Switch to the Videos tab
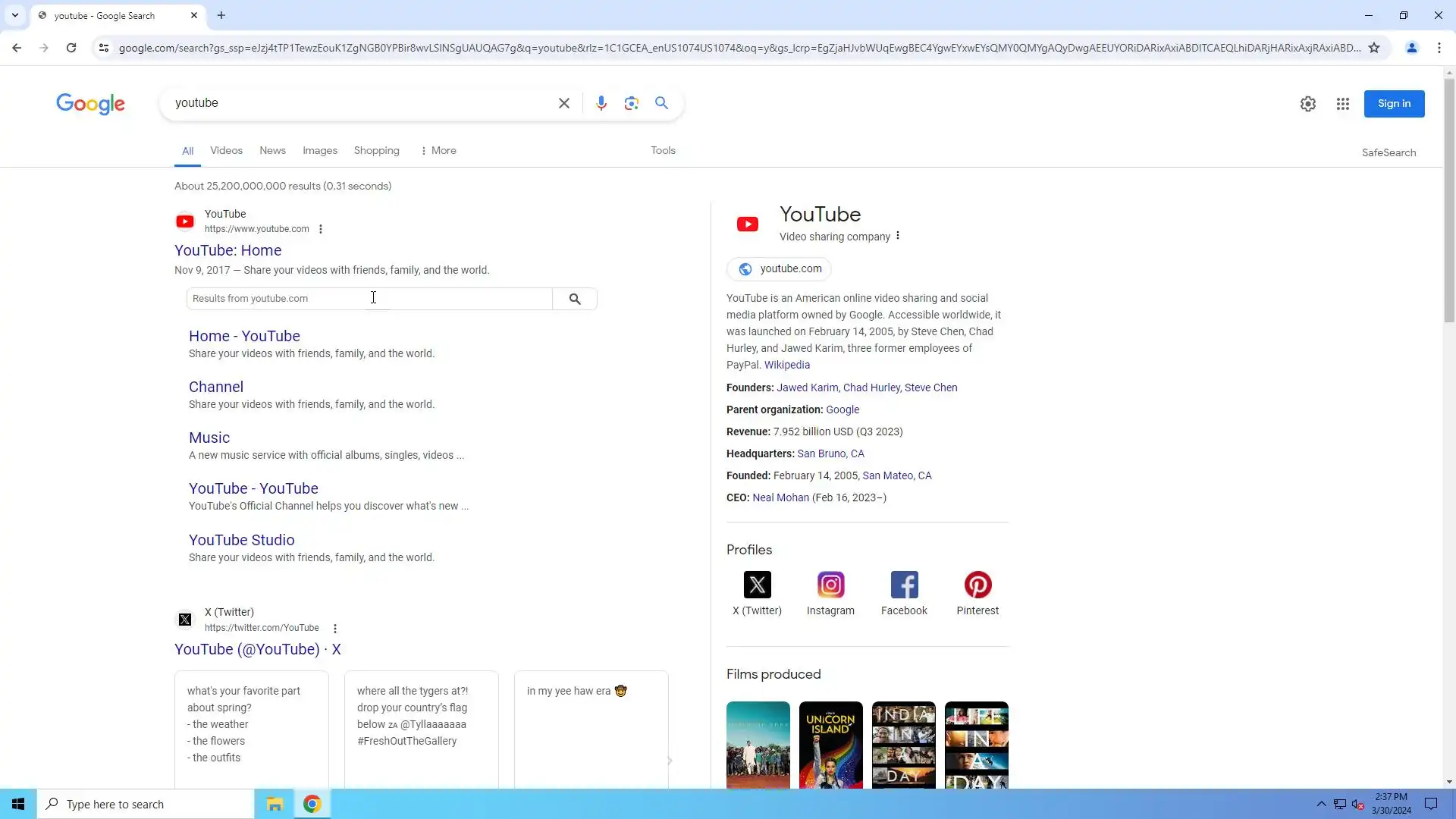The width and height of the screenshot is (1456, 819). point(226,150)
